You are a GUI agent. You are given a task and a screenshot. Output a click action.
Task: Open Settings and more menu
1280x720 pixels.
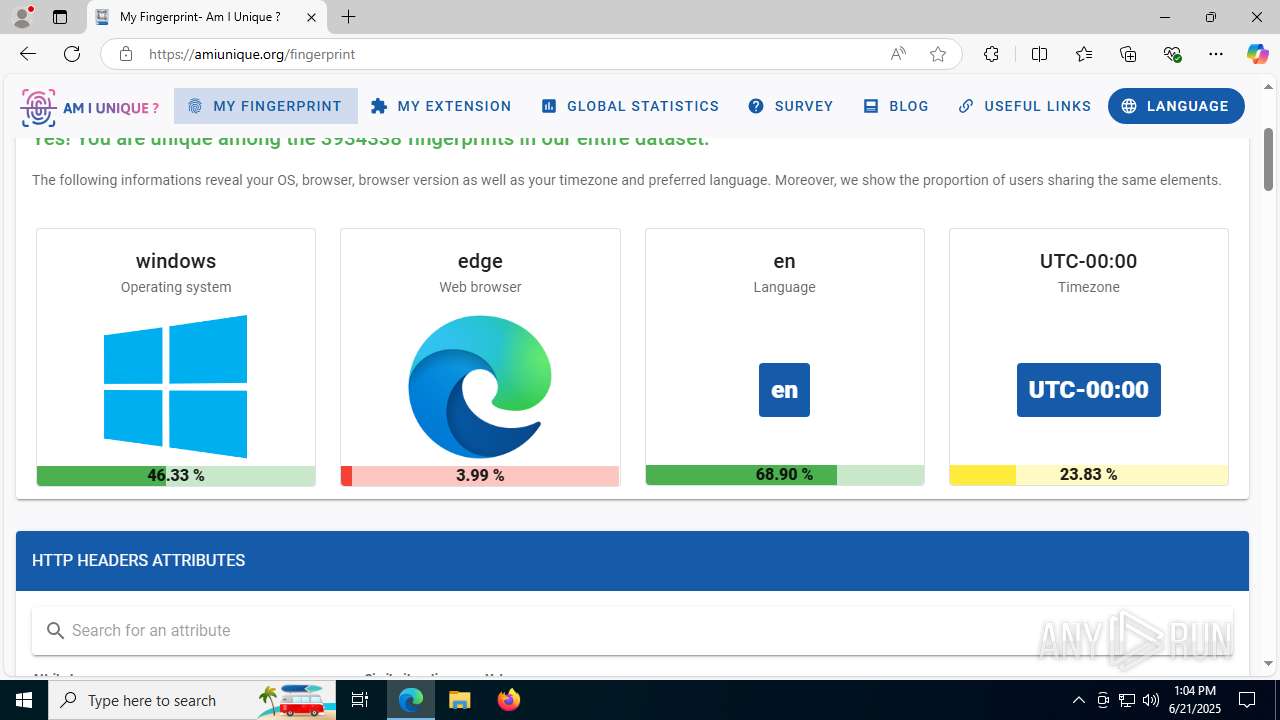1216,54
